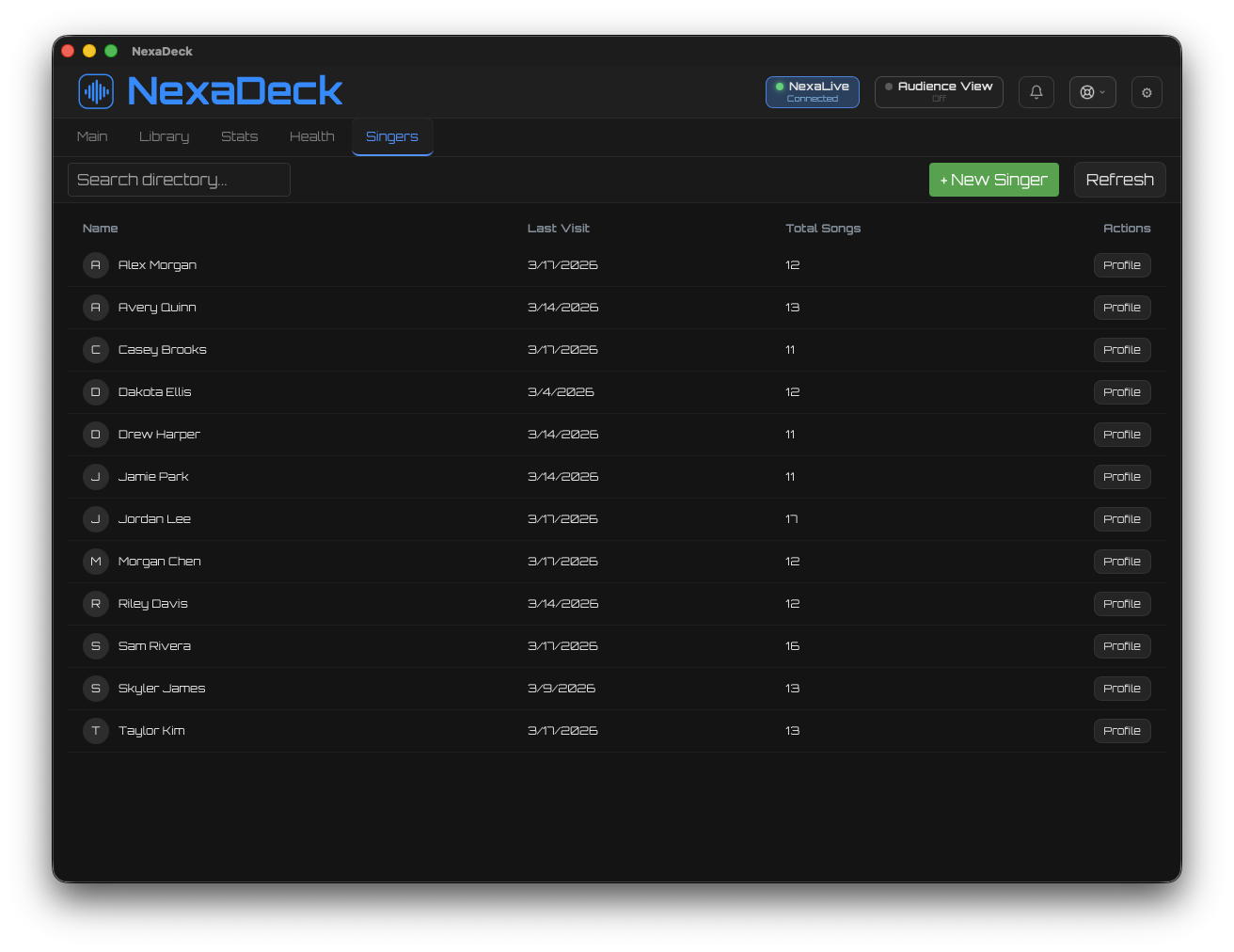Open Jordan Lee's Profile

tap(1121, 519)
